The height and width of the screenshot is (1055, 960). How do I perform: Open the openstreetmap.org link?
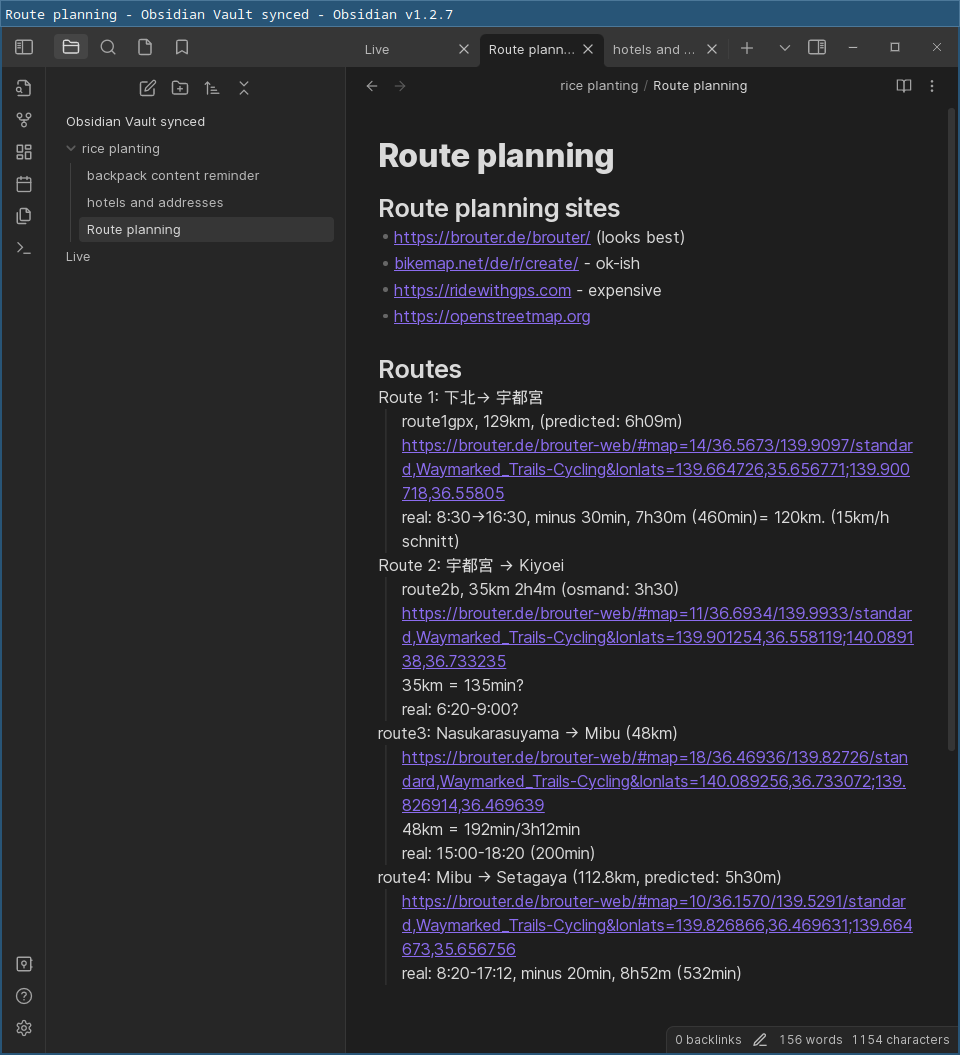pos(492,316)
